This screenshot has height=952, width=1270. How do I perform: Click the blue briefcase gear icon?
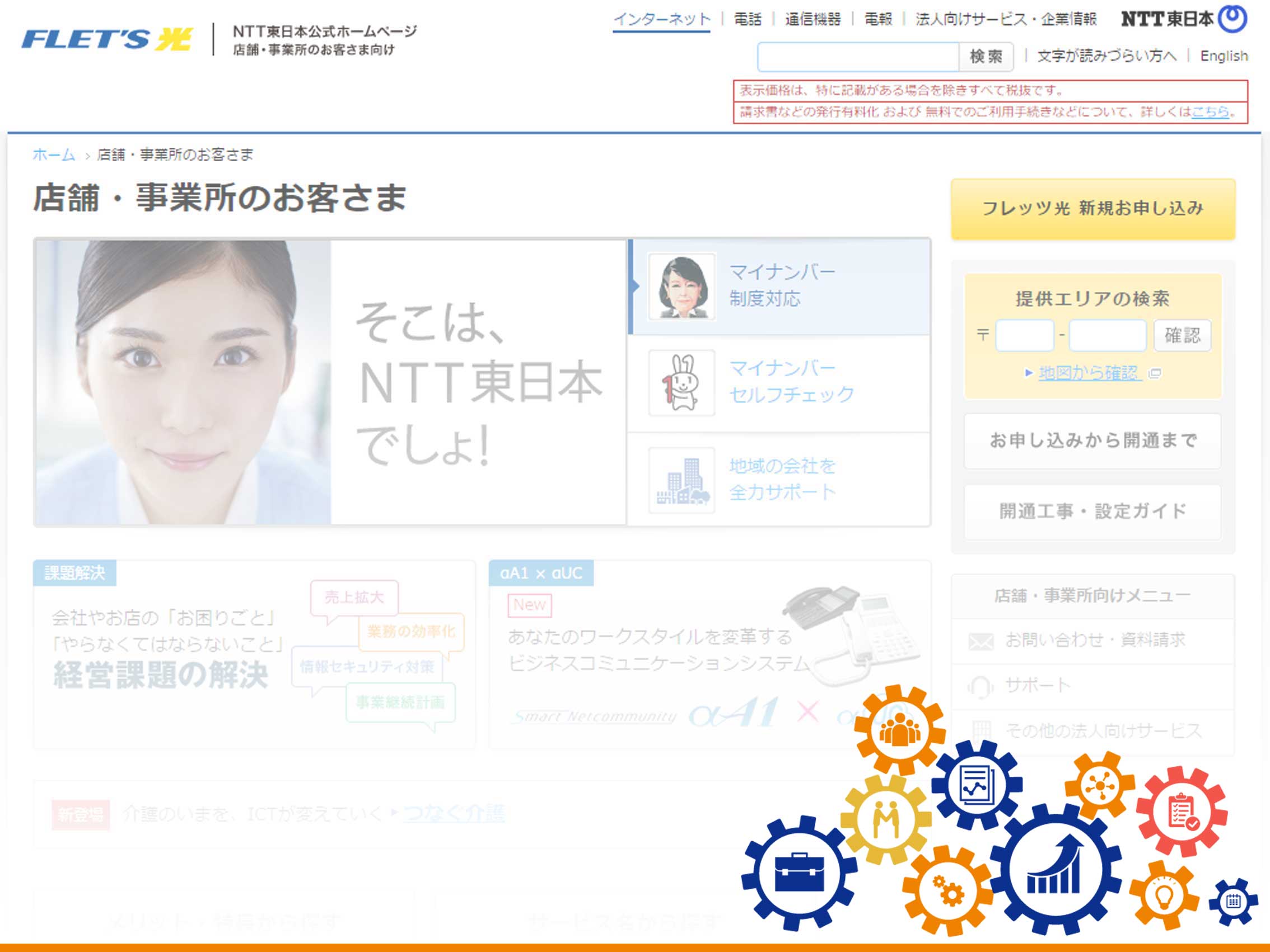coord(799,873)
